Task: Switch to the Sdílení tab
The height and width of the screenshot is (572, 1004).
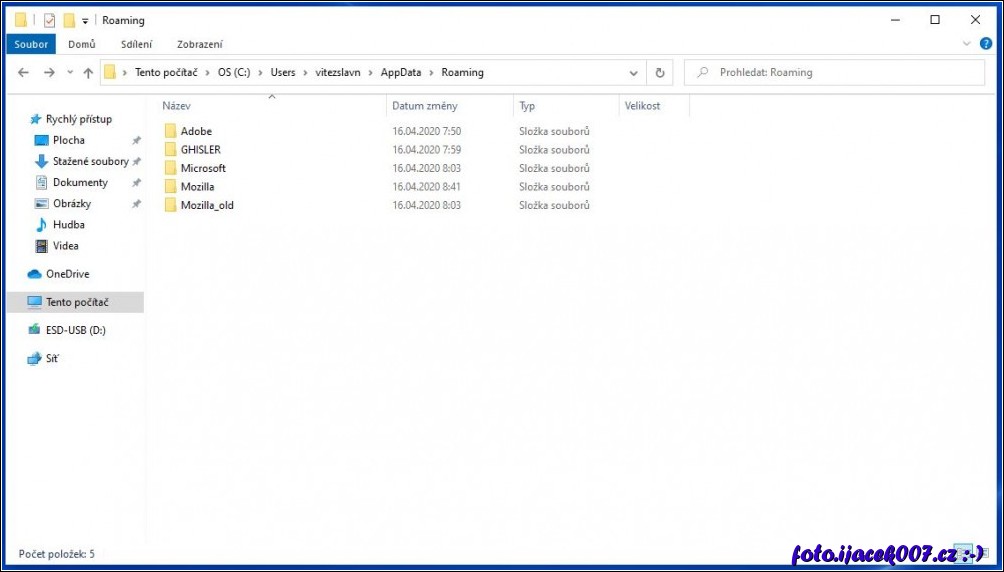Action: (136, 44)
